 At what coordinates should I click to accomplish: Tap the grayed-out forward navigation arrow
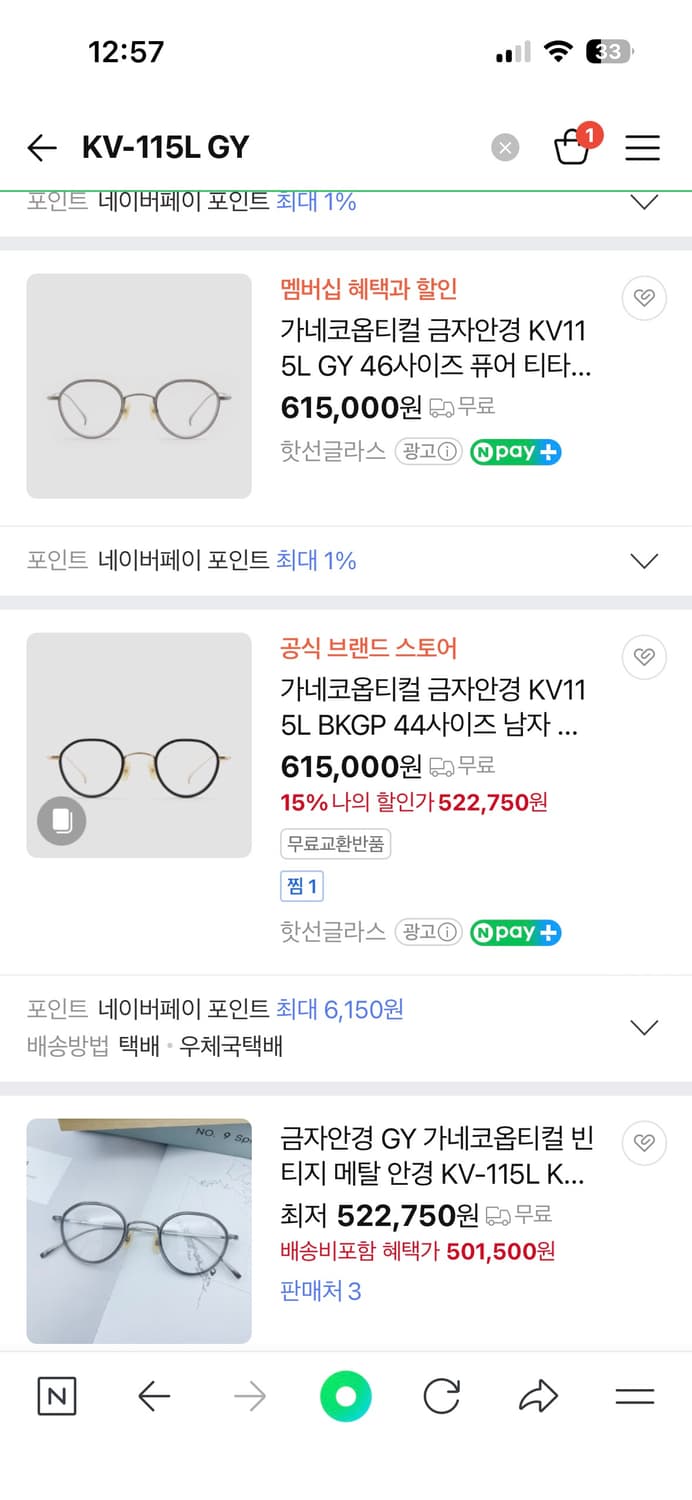[249, 1397]
